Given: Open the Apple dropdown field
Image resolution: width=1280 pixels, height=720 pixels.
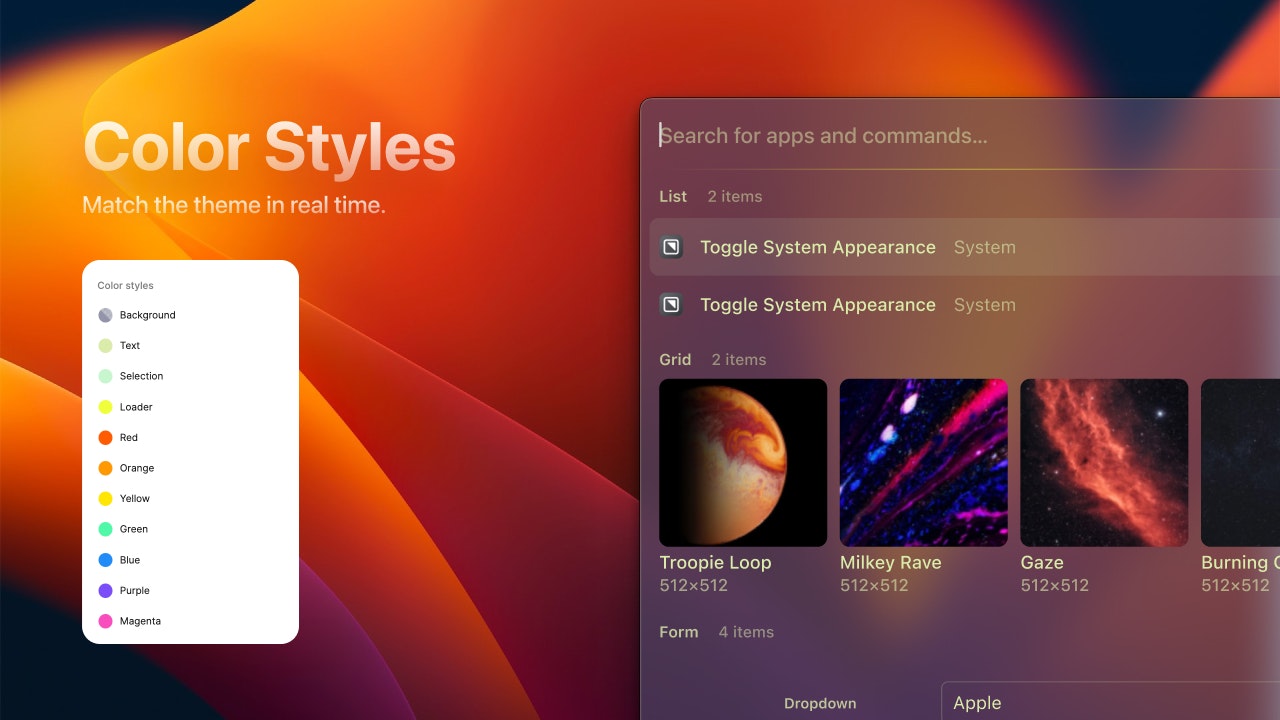Looking at the screenshot, I should coord(1111,703).
